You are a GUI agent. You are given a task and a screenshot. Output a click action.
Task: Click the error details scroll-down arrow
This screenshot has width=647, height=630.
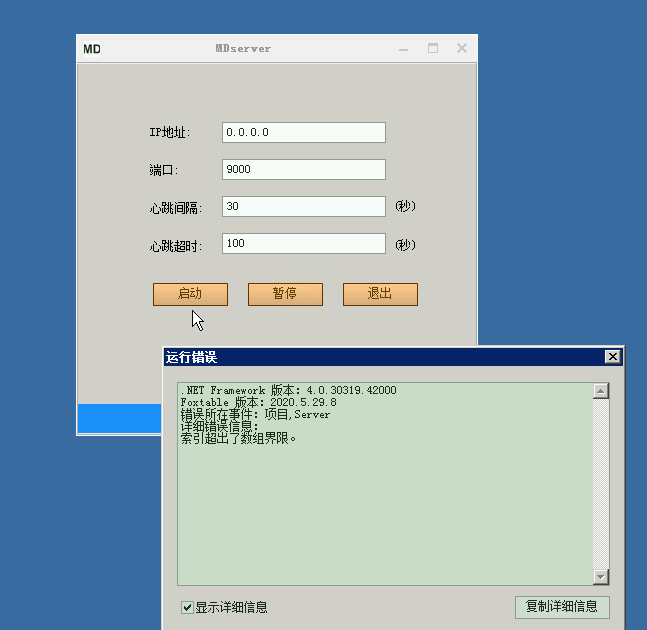coord(601,577)
